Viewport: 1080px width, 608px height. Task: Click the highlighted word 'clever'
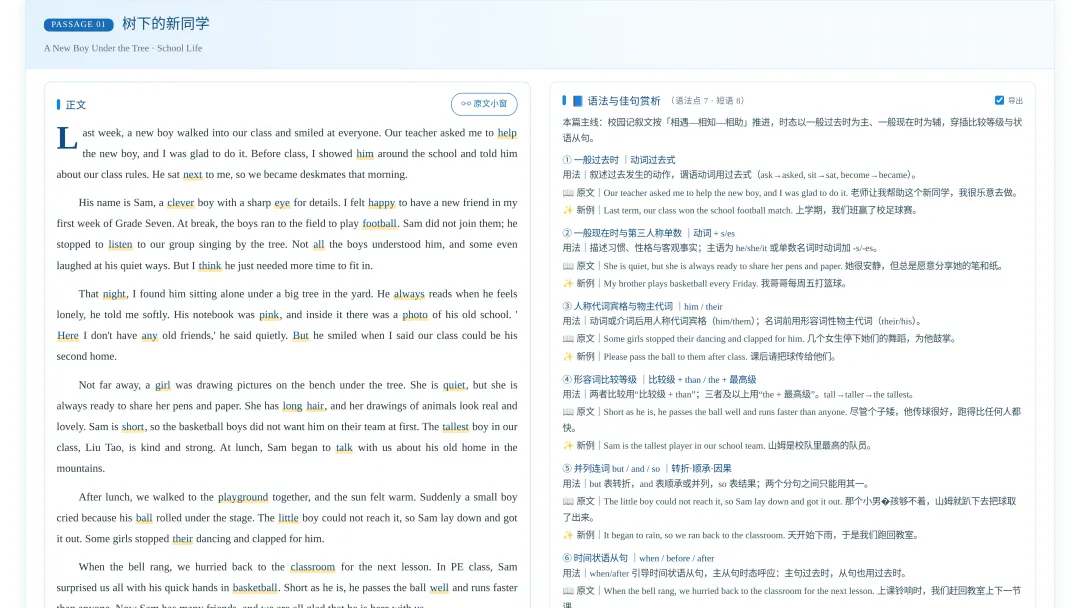[x=180, y=202]
